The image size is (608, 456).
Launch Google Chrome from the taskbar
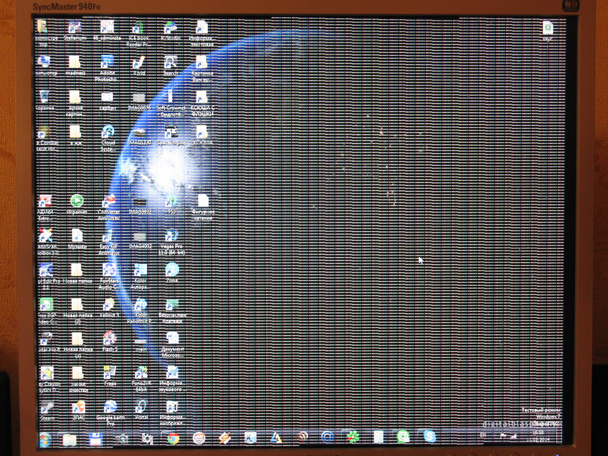click(x=173, y=438)
